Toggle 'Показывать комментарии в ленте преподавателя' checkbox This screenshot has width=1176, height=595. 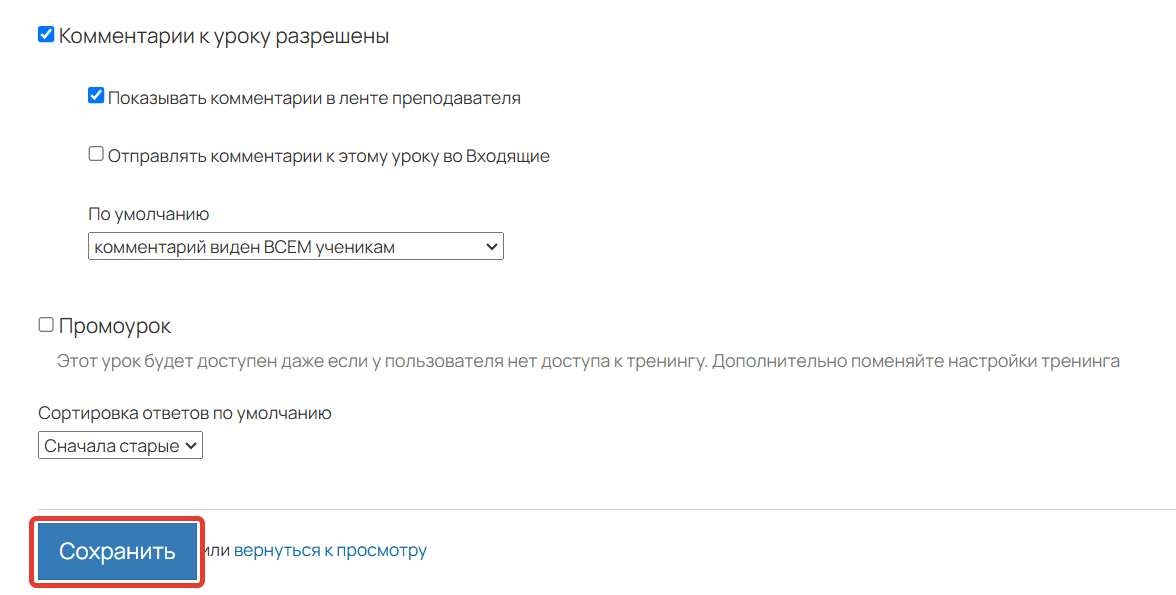click(96, 96)
